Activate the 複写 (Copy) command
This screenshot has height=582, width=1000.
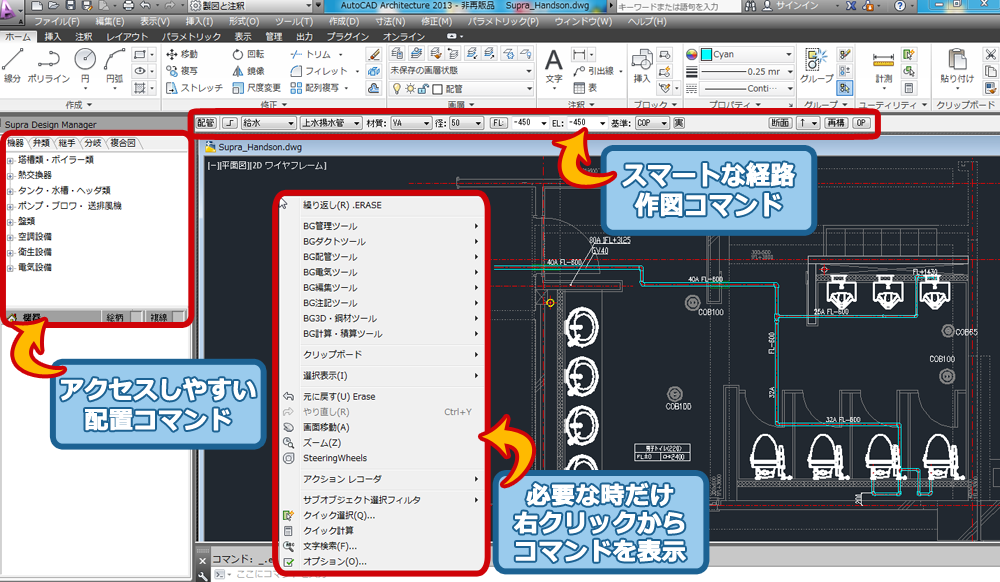[x=182, y=71]
